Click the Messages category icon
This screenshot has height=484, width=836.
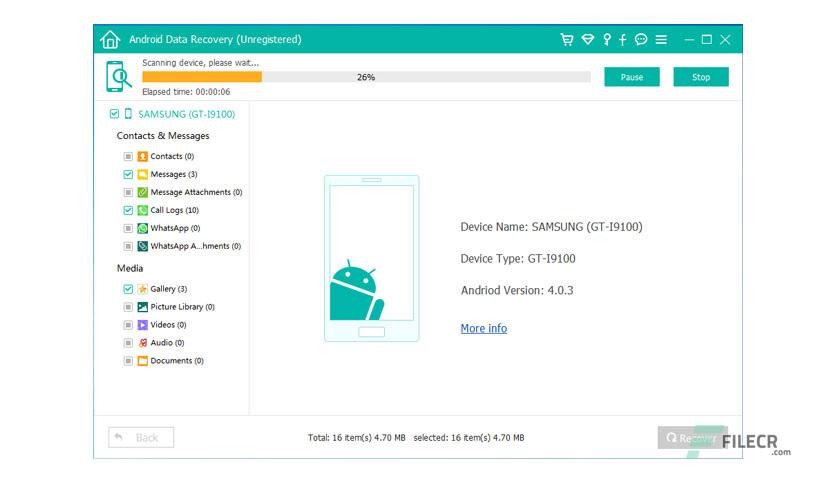pos(142,174)
